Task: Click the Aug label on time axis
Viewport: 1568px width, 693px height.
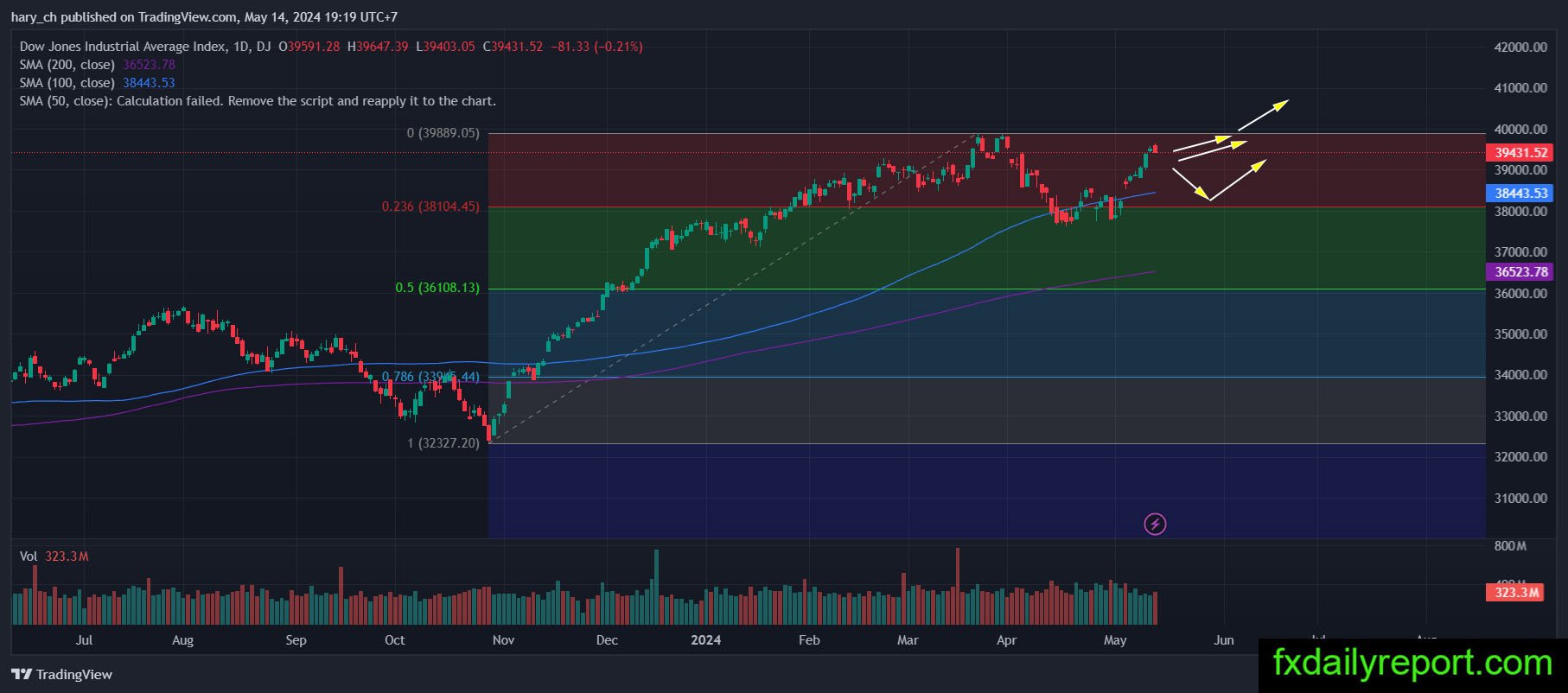Action: (x=182, y=640)
